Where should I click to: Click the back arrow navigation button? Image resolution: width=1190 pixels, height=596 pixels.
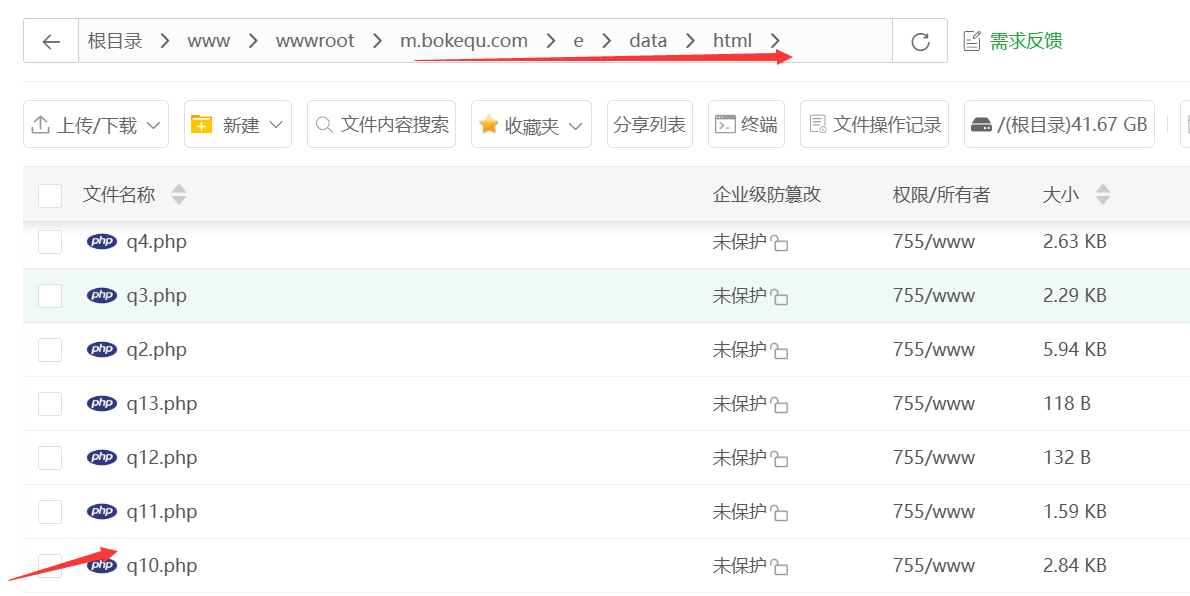(51, 42)
